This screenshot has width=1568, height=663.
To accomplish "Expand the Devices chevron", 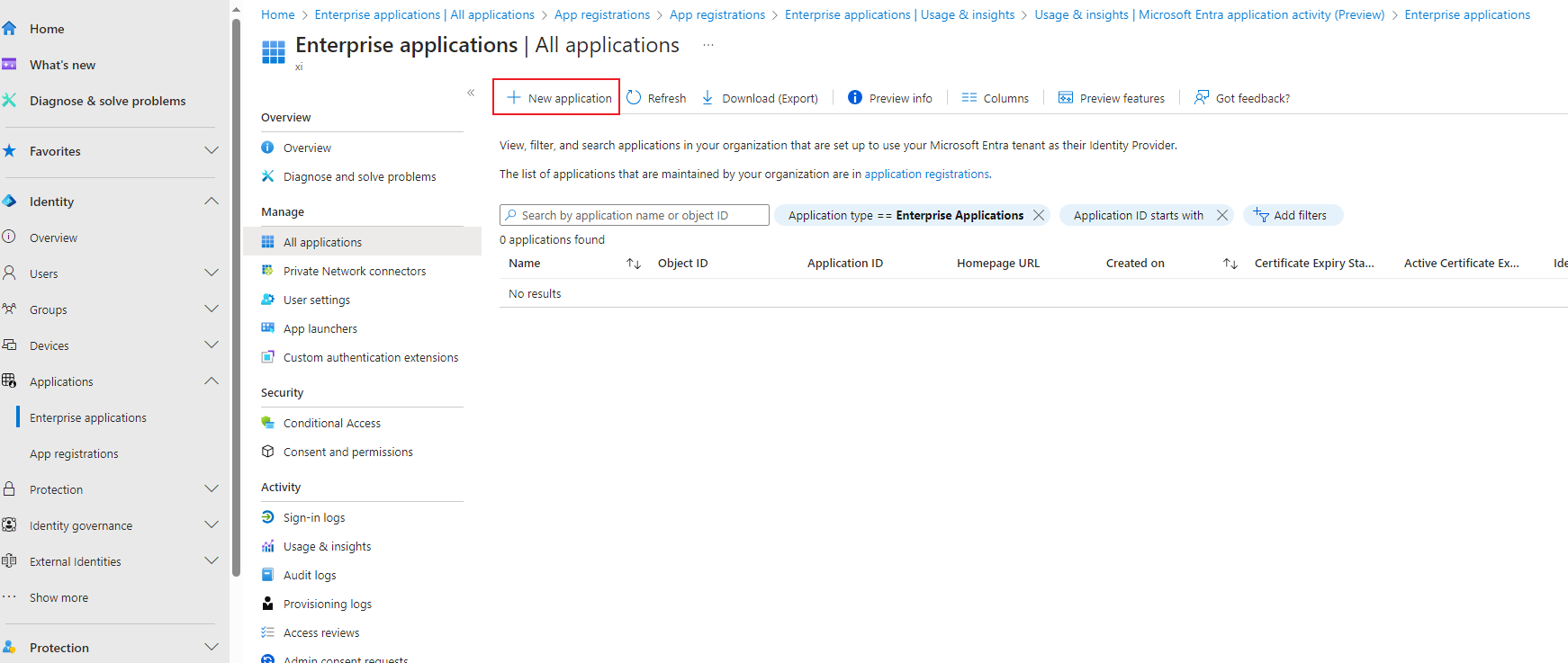I will (x=212, y=345).
